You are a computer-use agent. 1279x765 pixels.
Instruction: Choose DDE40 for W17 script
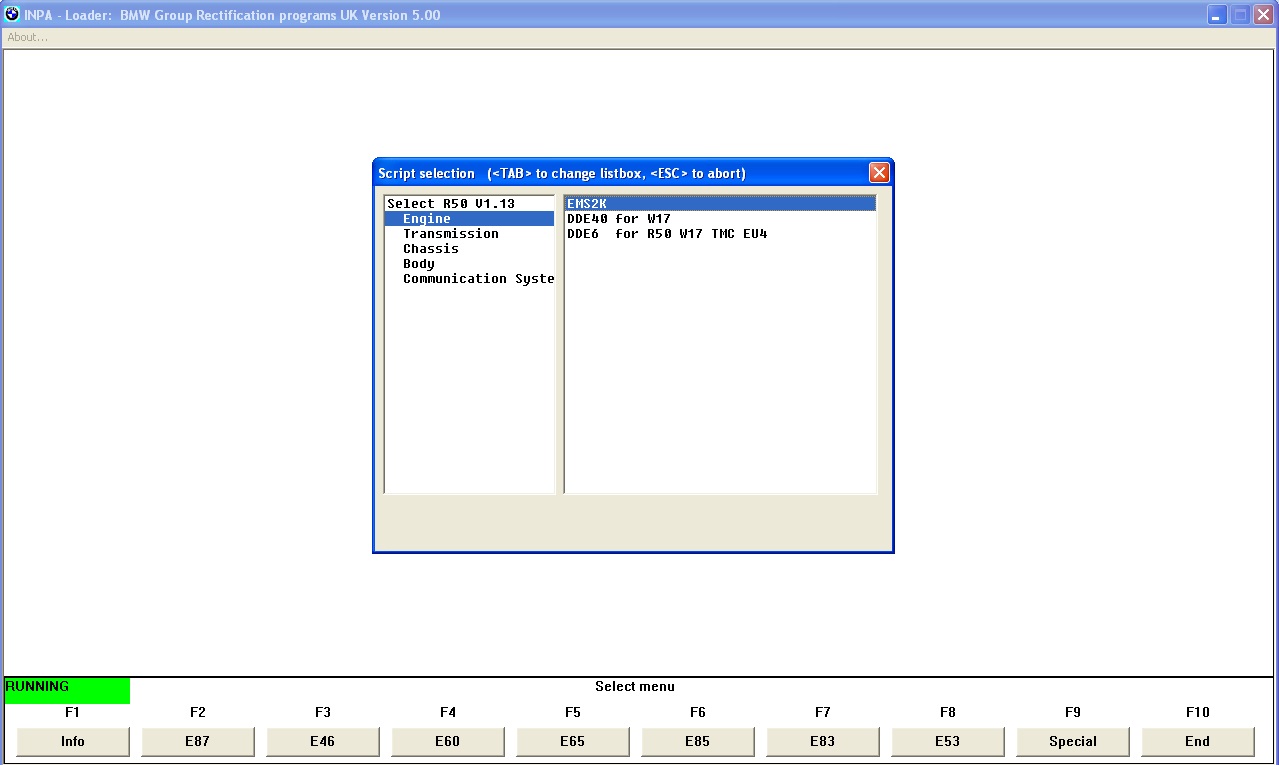pos(618,219)
